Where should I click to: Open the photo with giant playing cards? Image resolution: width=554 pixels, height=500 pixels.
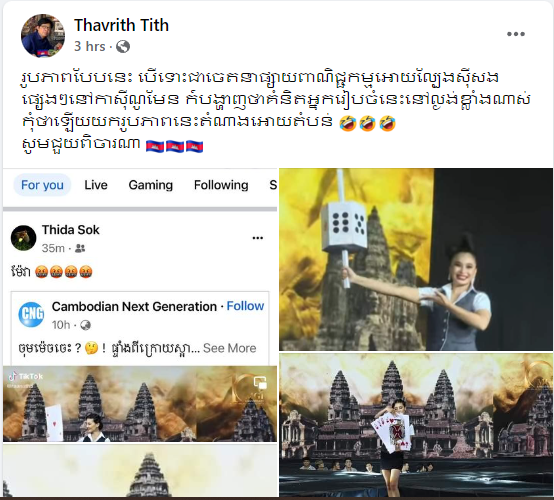(x=416, y=425)
